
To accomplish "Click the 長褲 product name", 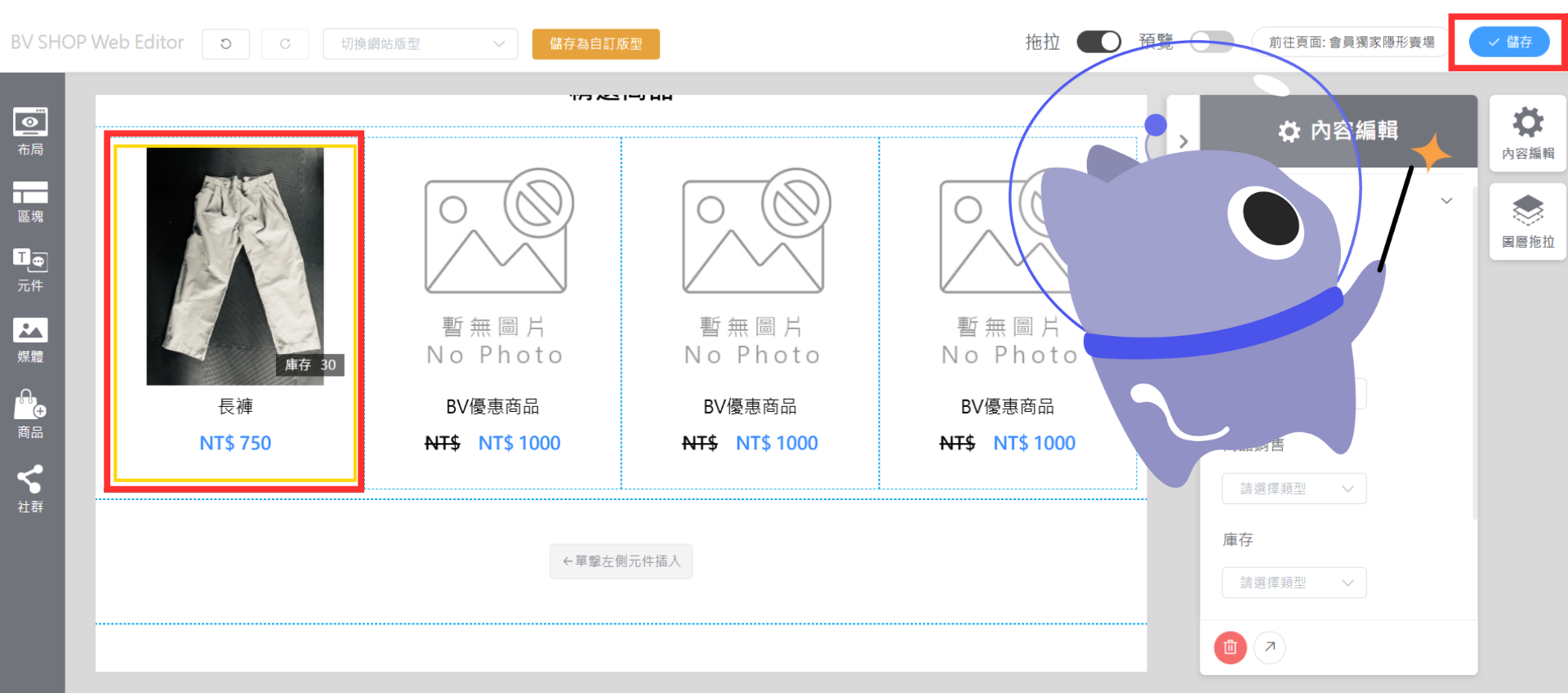I will pyautogui.click(x=235, y=406).
